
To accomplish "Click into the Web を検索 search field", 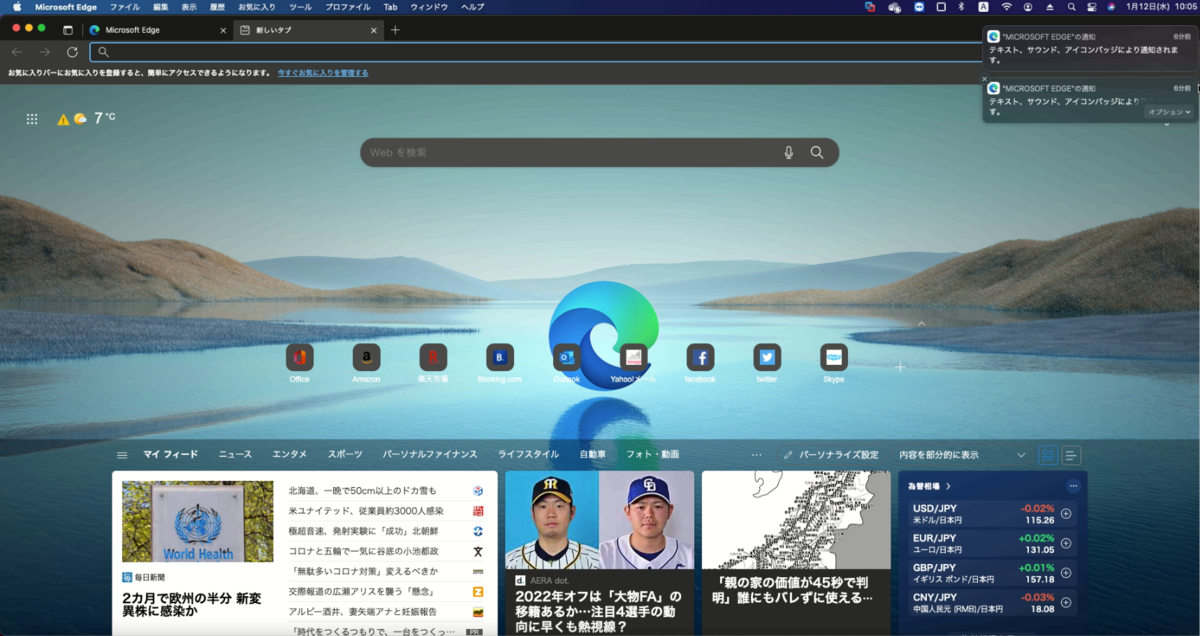I will coord(570,152).
